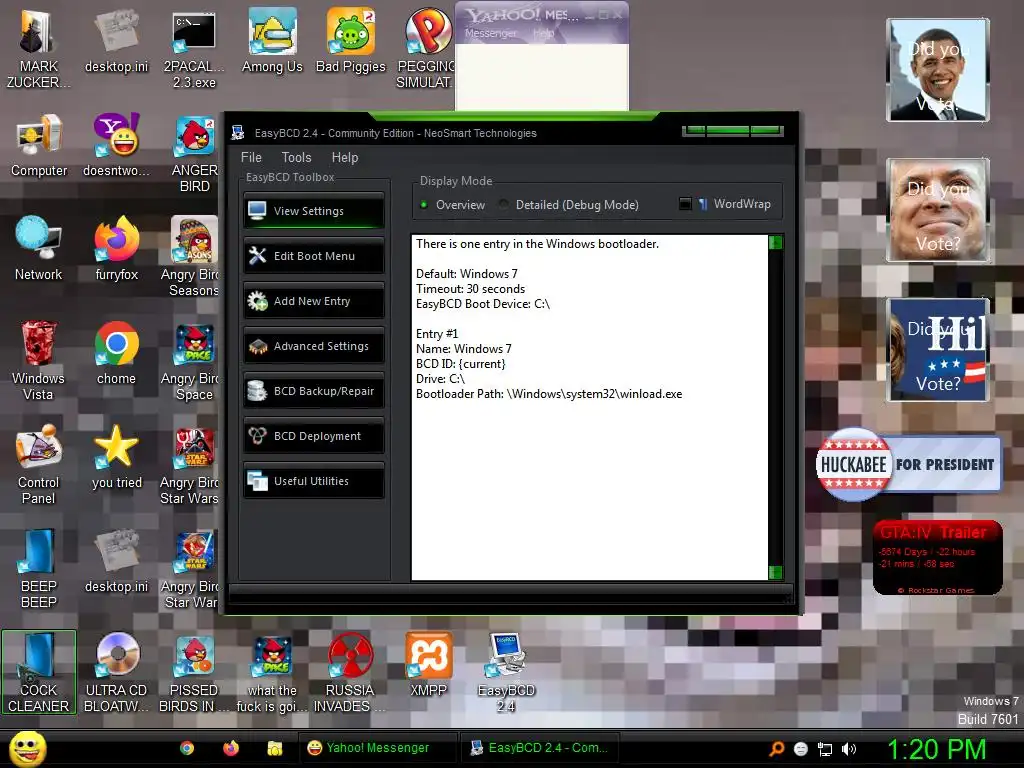Viewport: 1024px width, 768px height.
Task: Select the EasyBCD 2.4 desktop icon
Action: pyautogui.click(x=506, y=672)
